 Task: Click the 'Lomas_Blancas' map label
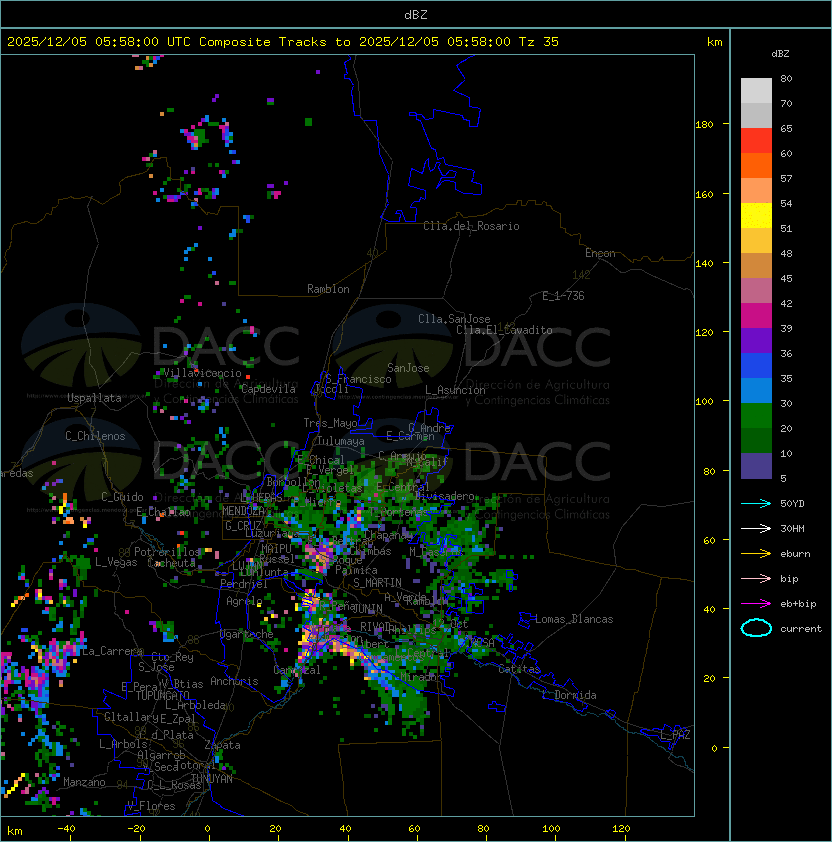574,619
